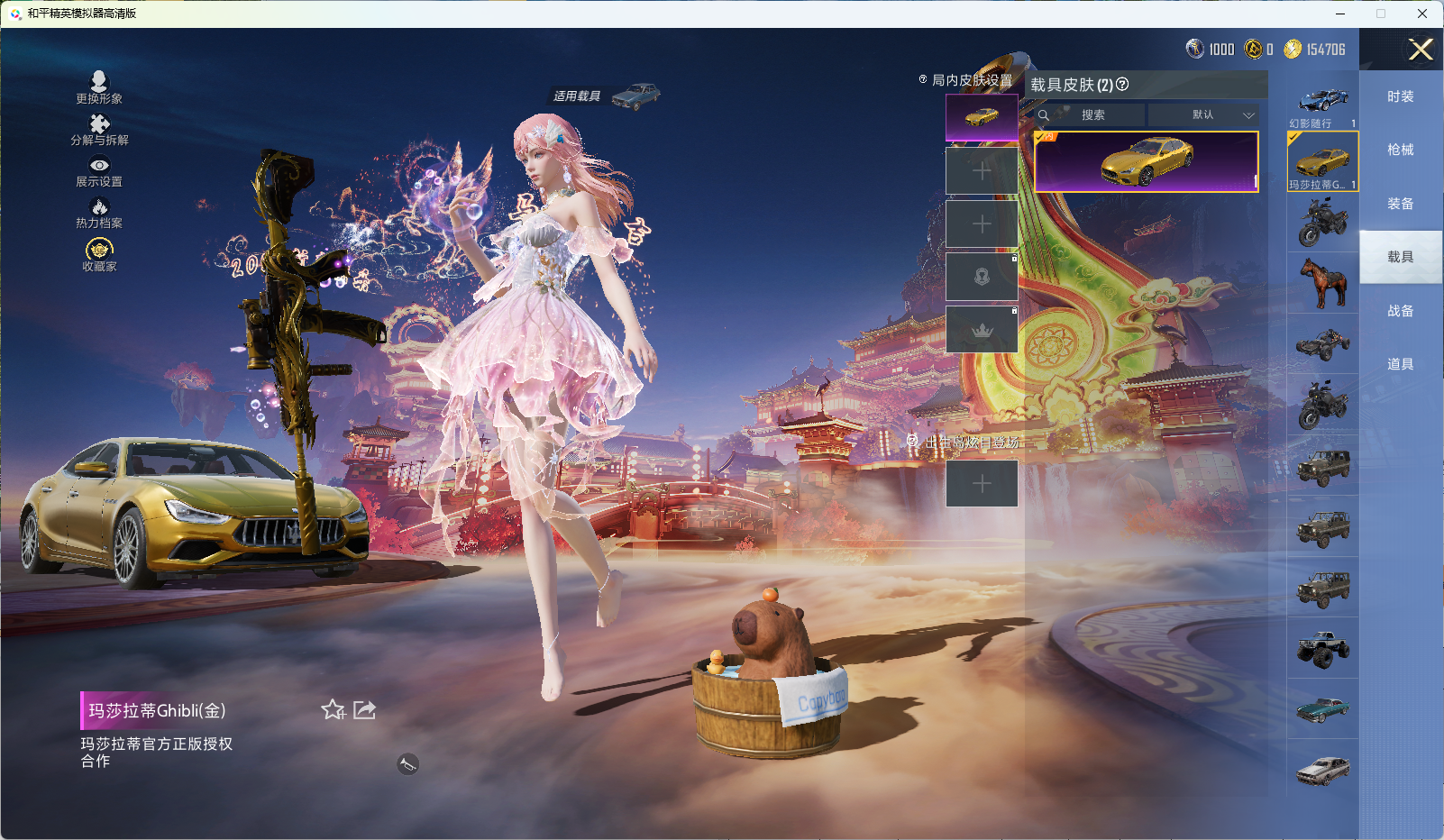This screenshot has width=1444, height=840.
Task: Click the share arrow icon
Action: pyautogui.click(x=364, y=710)
